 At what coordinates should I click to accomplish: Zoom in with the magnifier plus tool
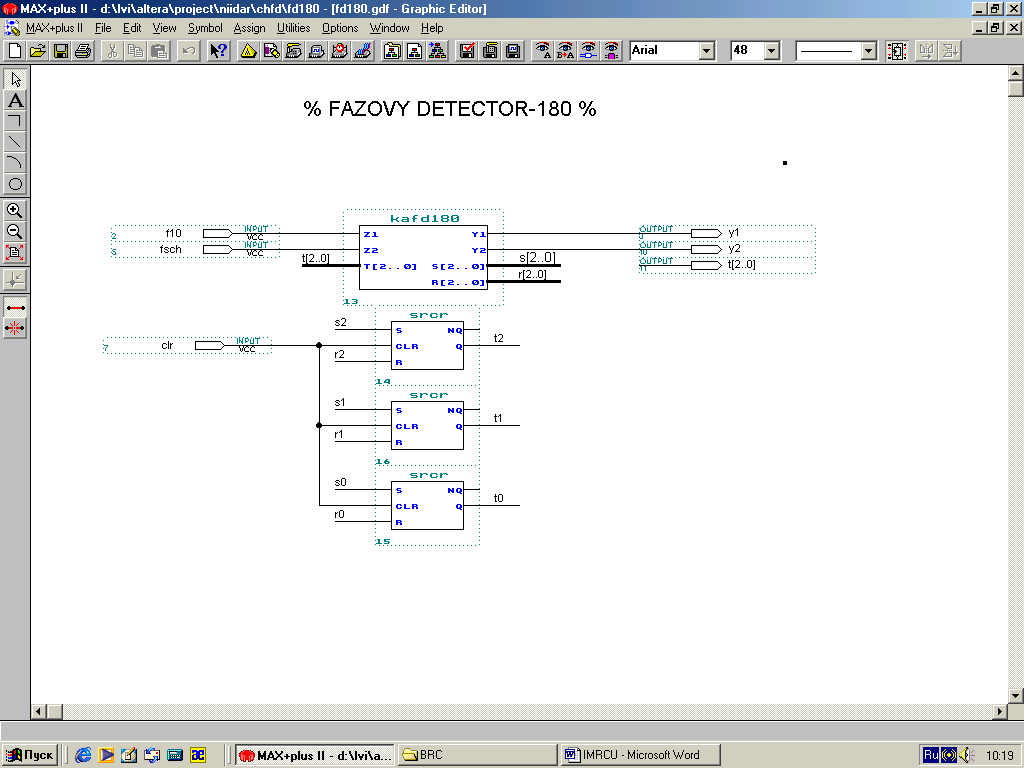[x=15, y=210]
